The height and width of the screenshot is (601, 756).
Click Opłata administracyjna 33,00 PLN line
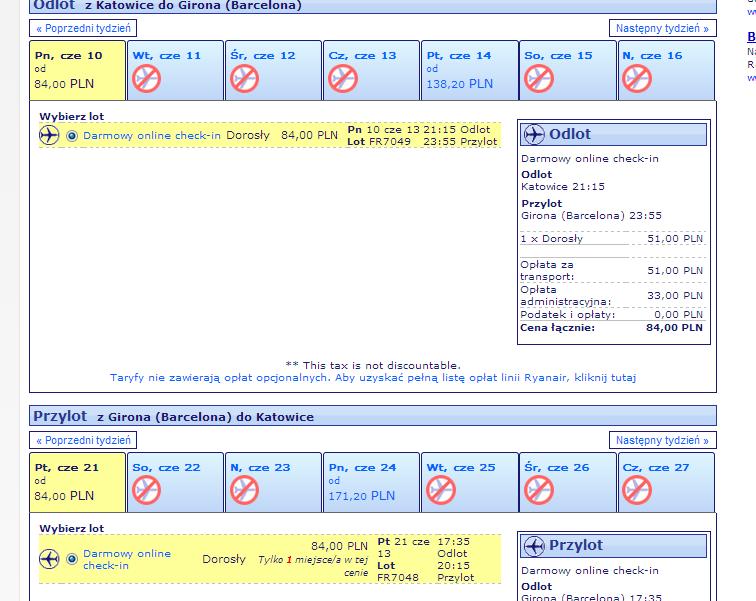611,295
